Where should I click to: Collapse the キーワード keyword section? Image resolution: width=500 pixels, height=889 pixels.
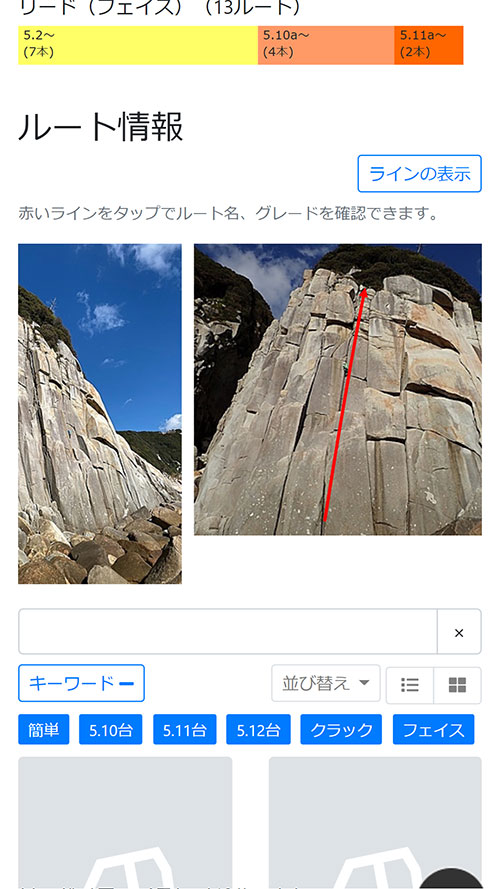pos(81,683)
